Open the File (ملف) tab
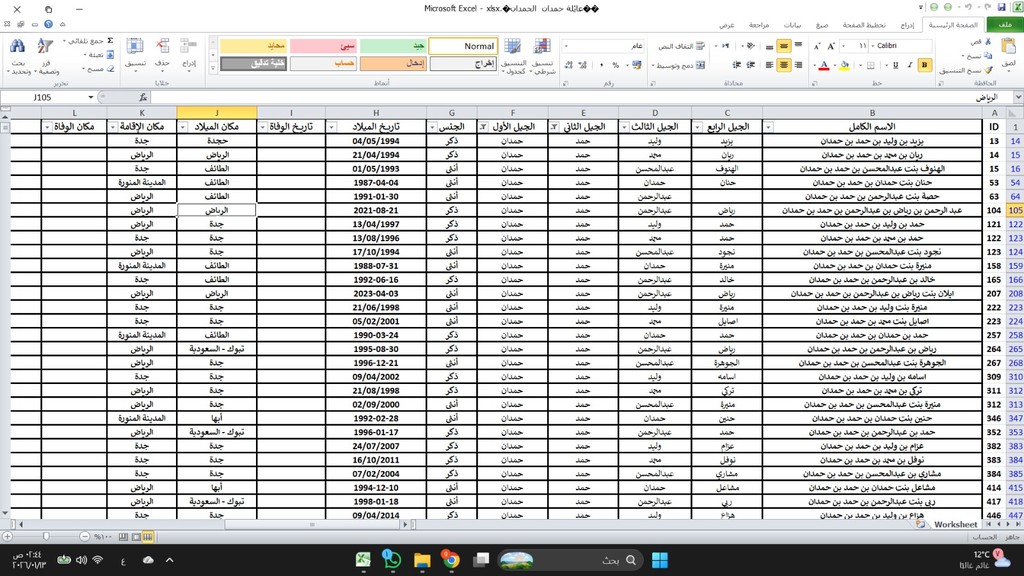 (1004, 25)
